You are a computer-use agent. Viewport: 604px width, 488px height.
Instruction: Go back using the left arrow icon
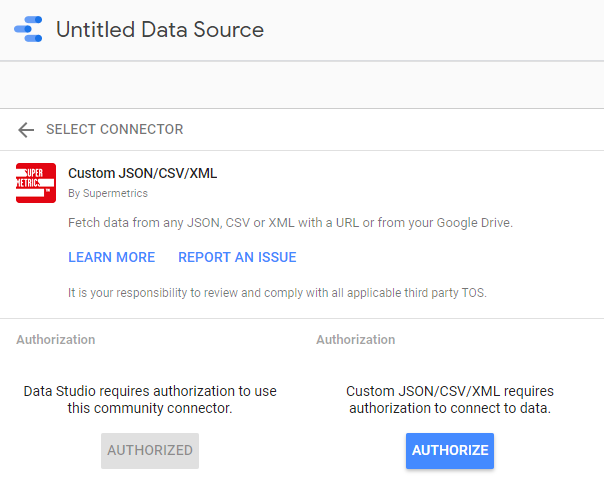(26, 130)
